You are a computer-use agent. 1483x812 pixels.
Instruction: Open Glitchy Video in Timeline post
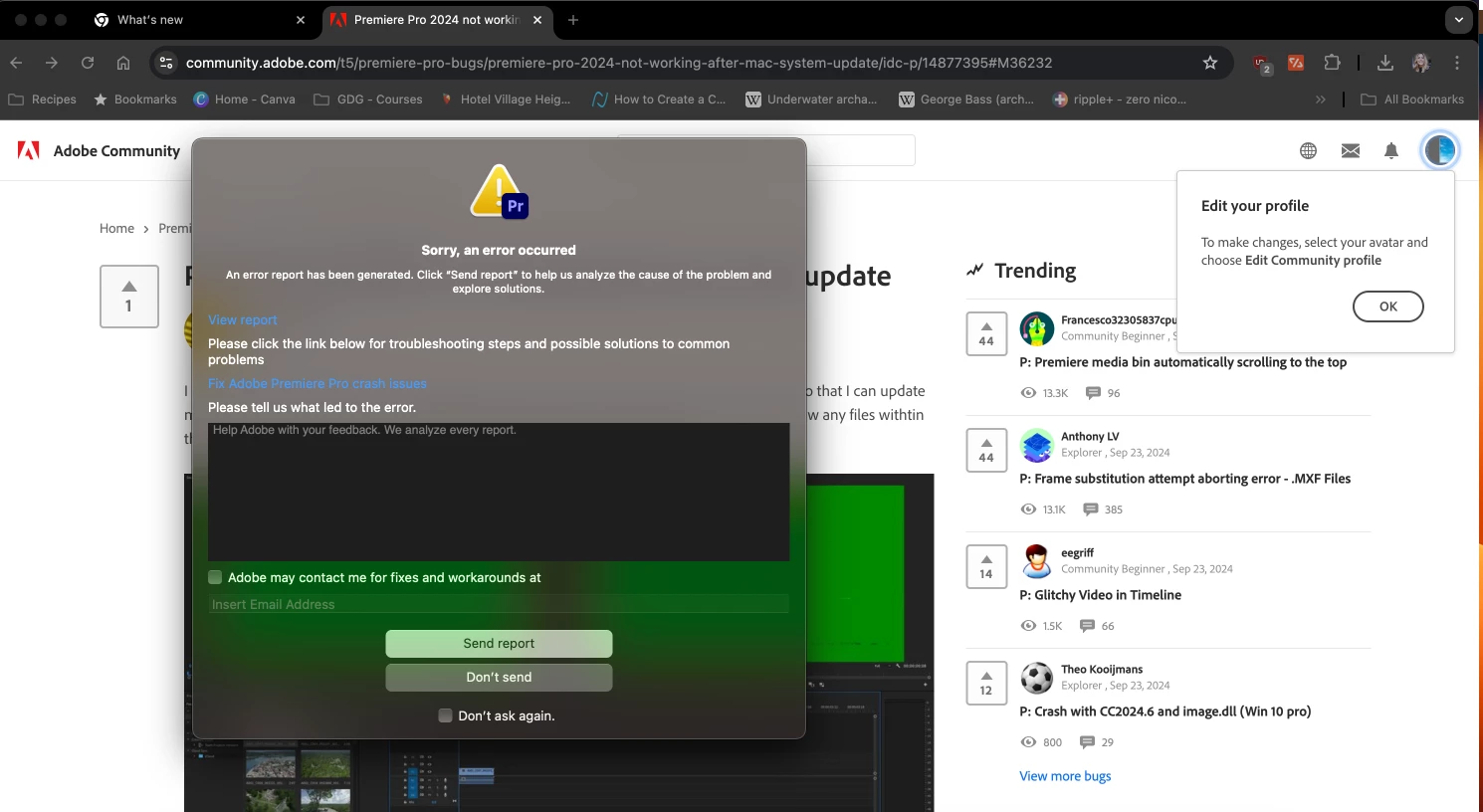(1100, 595)
